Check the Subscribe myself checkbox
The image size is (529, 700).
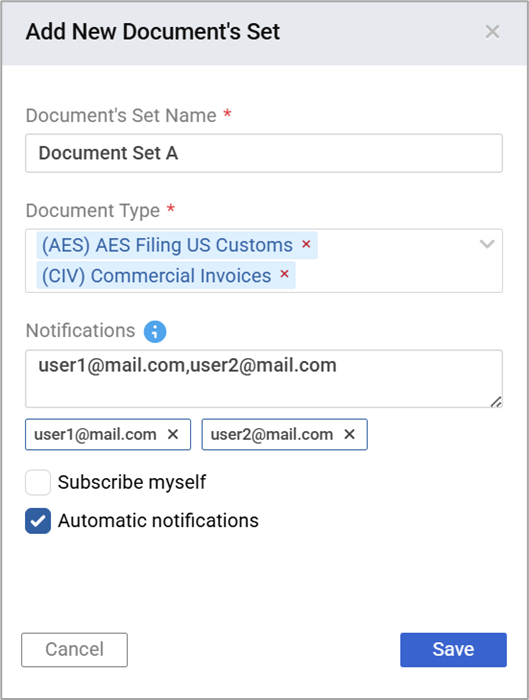click(38, 482)
